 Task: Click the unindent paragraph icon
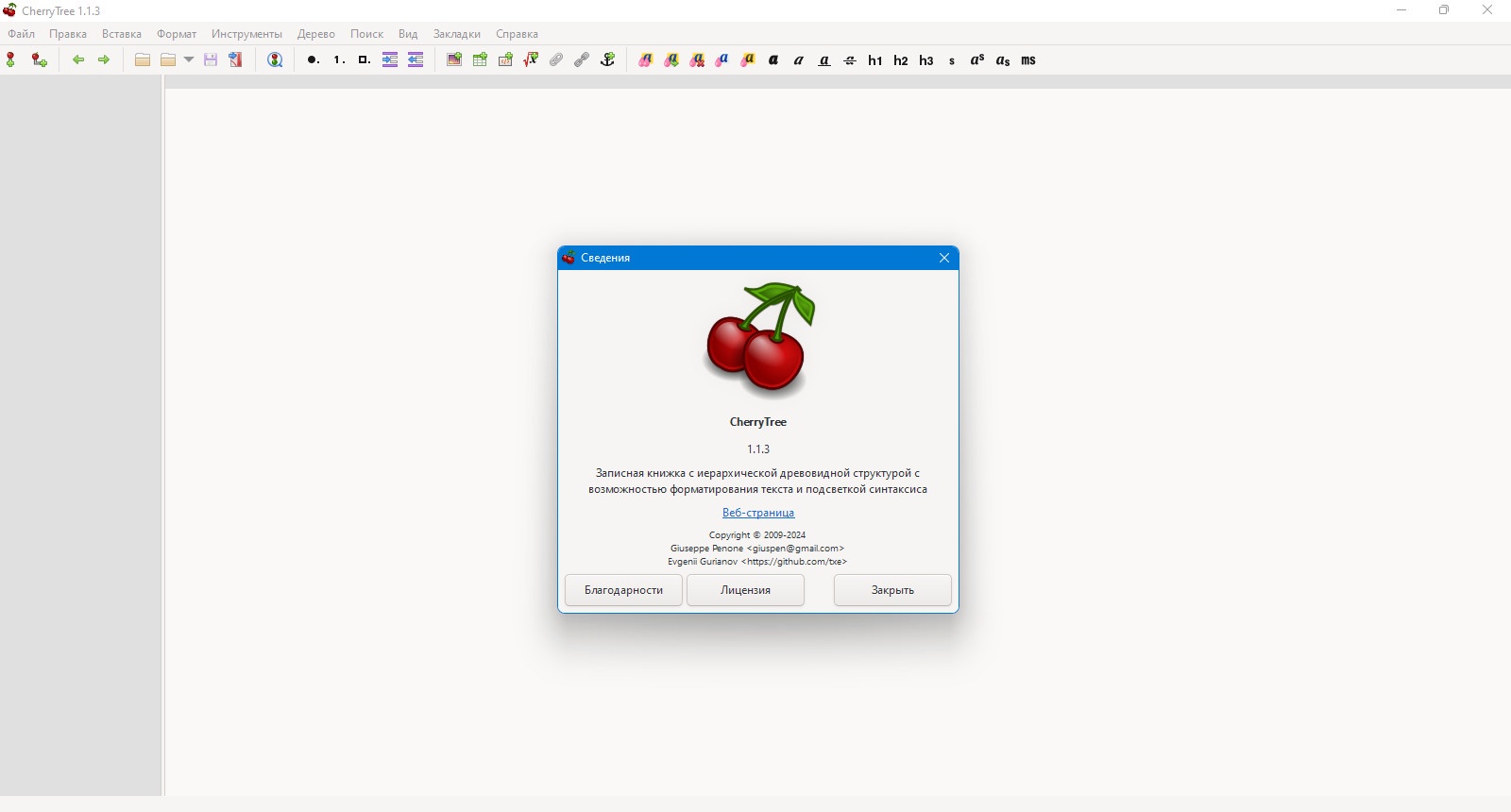point(416,59)
